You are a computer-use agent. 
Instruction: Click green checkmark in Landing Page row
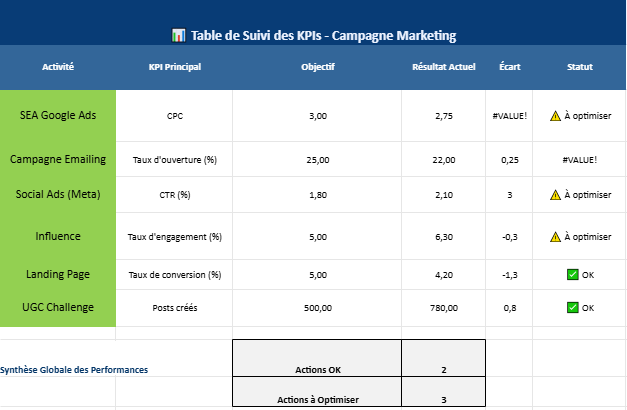coord(573,274)
